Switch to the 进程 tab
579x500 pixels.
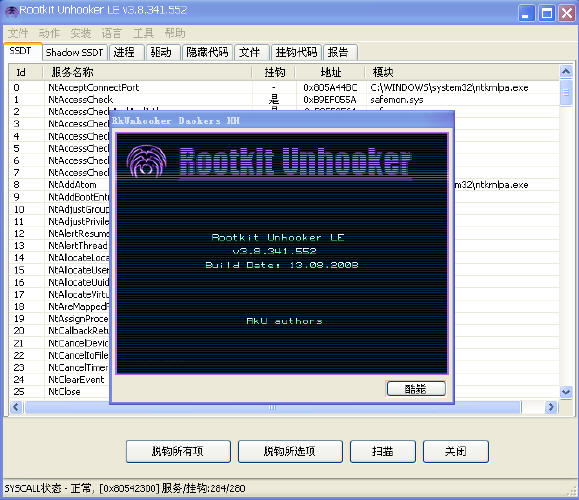[x=125, y=52]
